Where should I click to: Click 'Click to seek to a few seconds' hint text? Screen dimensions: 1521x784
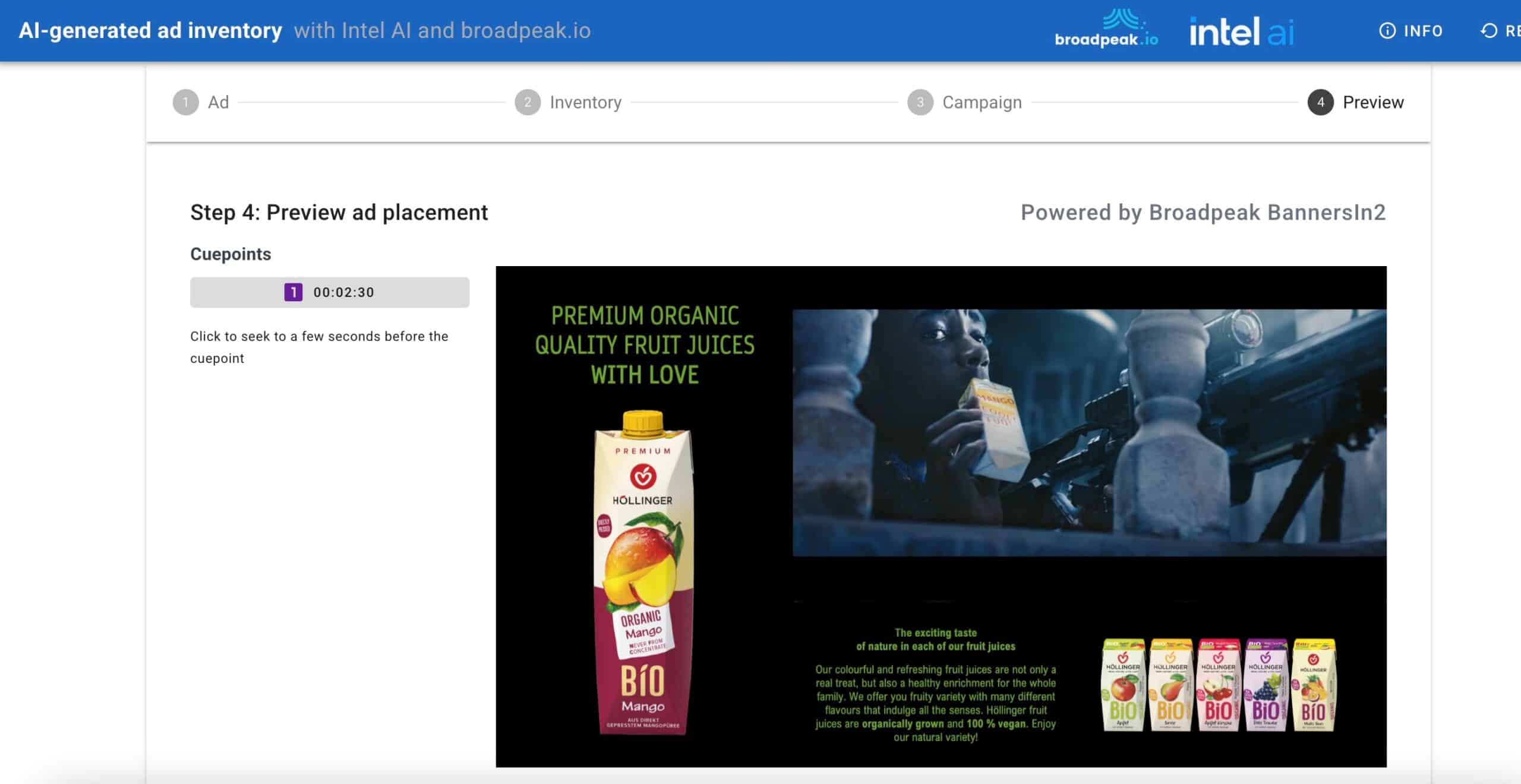[x=319, y=347]
